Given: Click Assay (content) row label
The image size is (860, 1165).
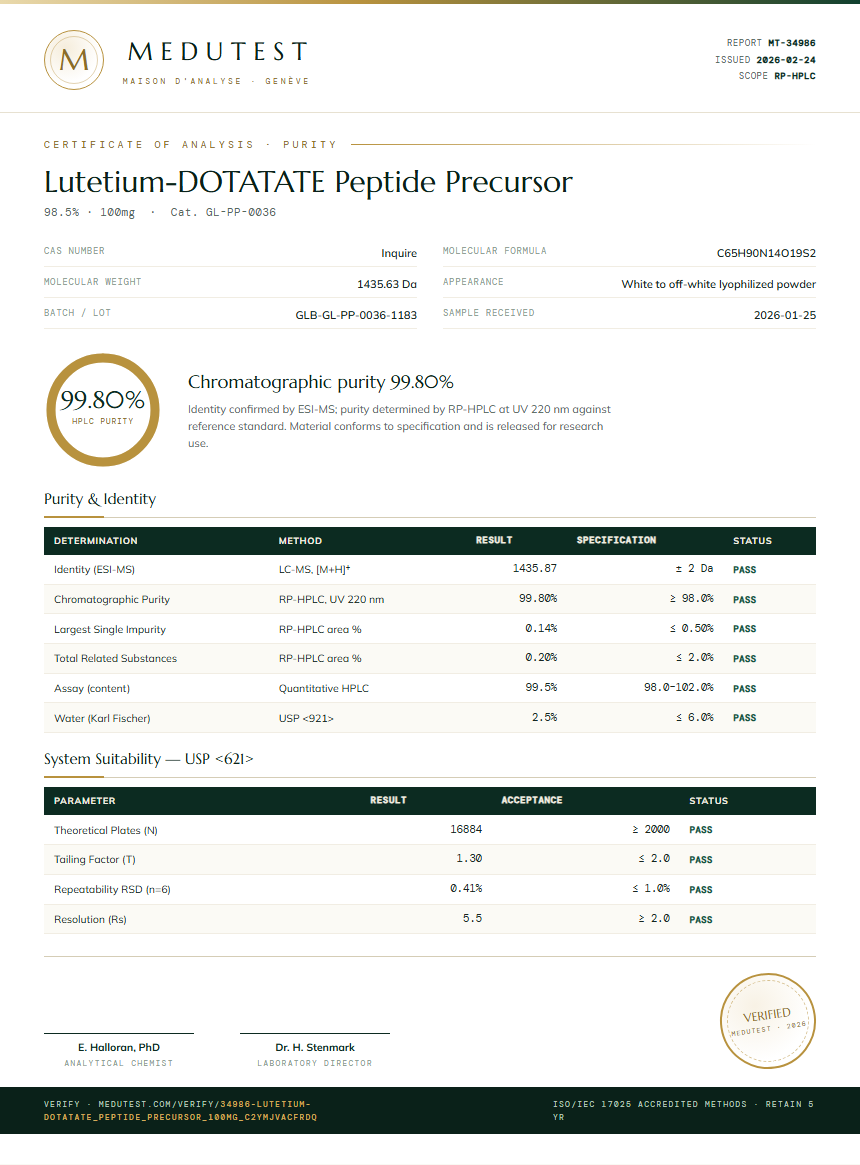Looking at the screenshot, I should pyautogui.click(x=92, y=689).
